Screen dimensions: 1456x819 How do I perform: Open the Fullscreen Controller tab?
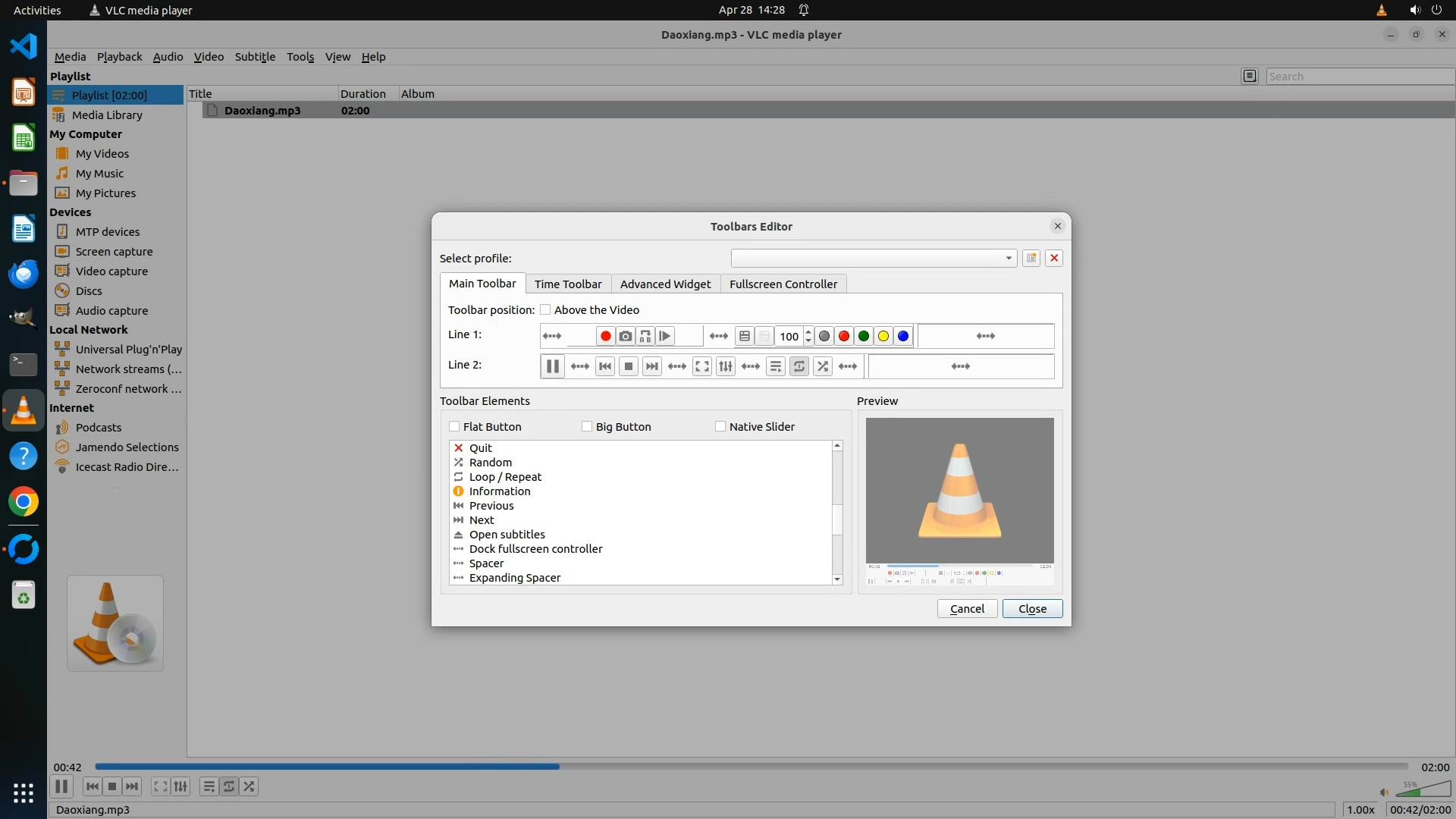point(783,284)
